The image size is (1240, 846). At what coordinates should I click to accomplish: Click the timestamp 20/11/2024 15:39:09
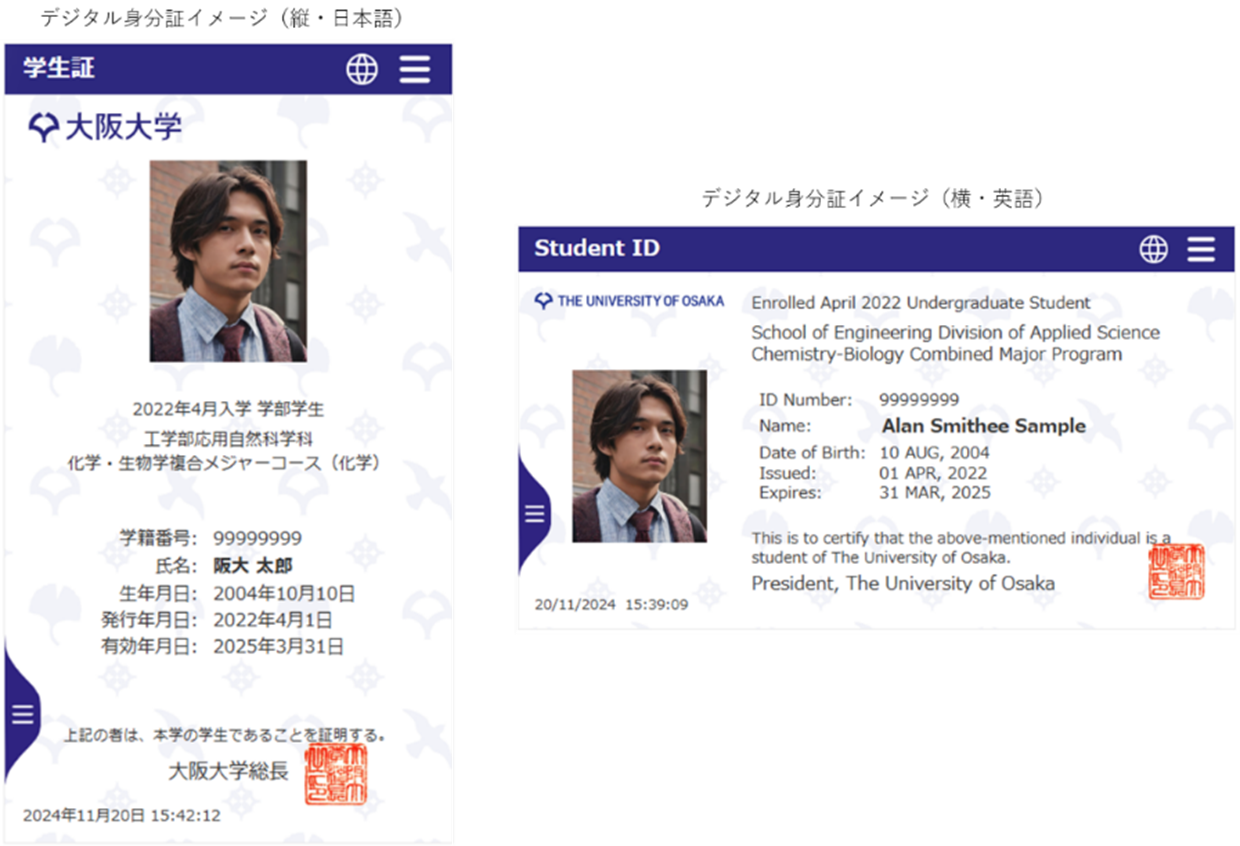coord(611,605)
